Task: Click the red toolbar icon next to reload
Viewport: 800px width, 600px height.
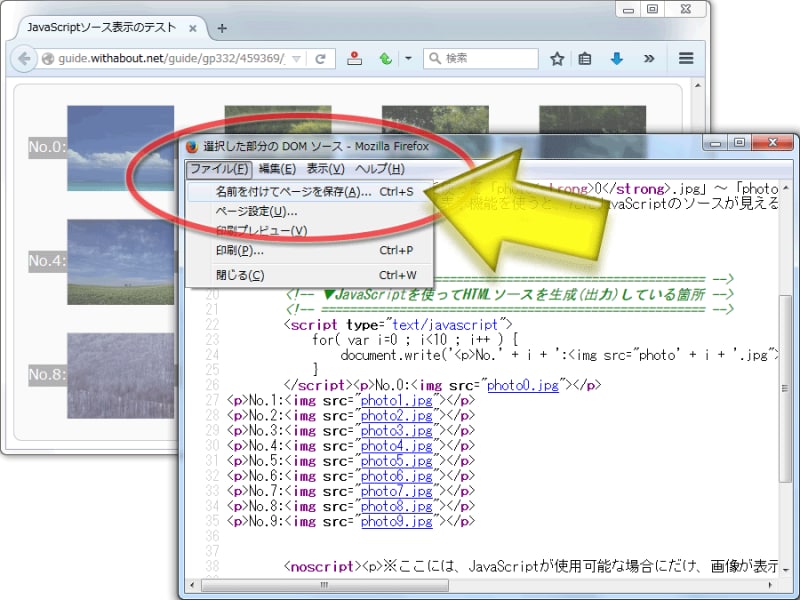Action: tap(355, 58)
